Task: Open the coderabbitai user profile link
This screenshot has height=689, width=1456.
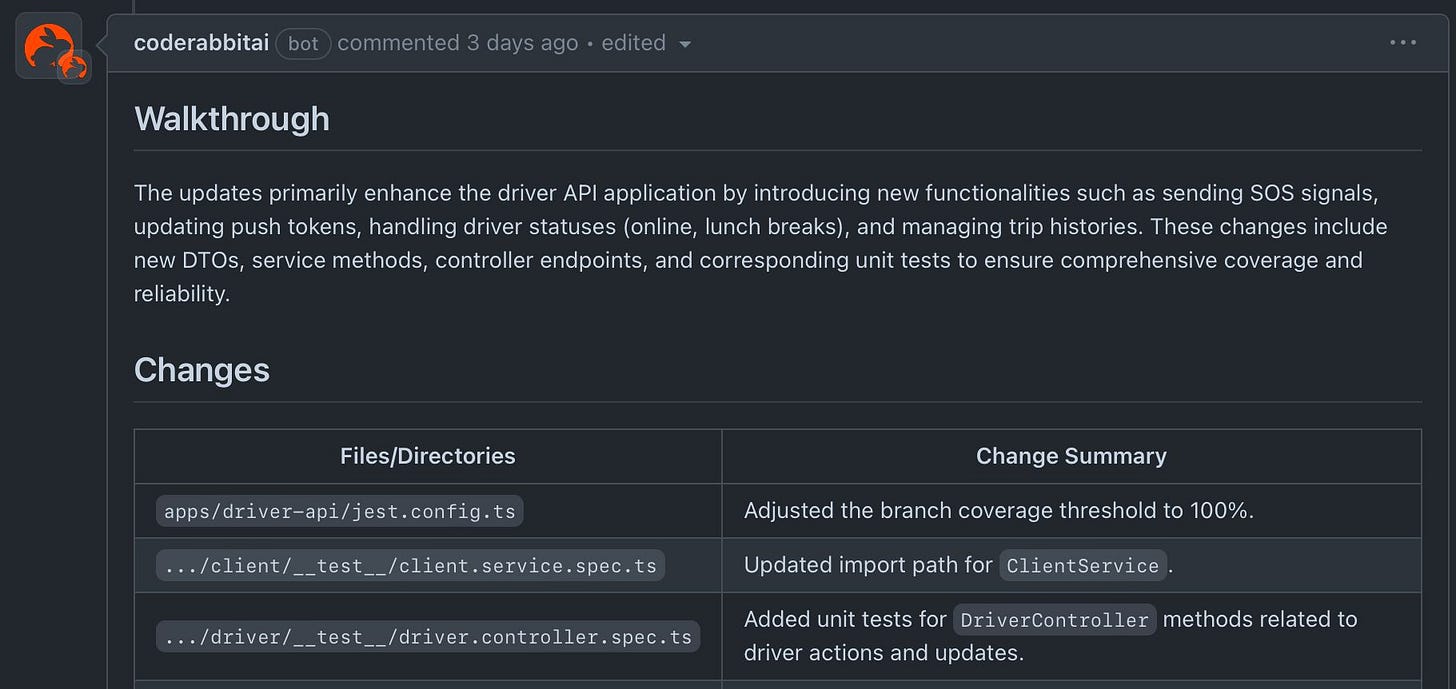Action: point(201,43)
